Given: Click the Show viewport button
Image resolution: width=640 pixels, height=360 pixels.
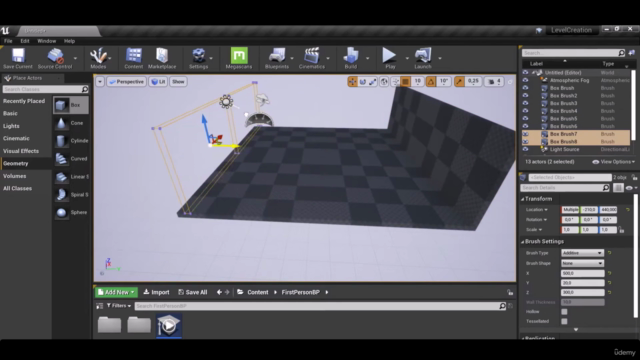Looking at the screenshot, I should click(x=178, y=82).
